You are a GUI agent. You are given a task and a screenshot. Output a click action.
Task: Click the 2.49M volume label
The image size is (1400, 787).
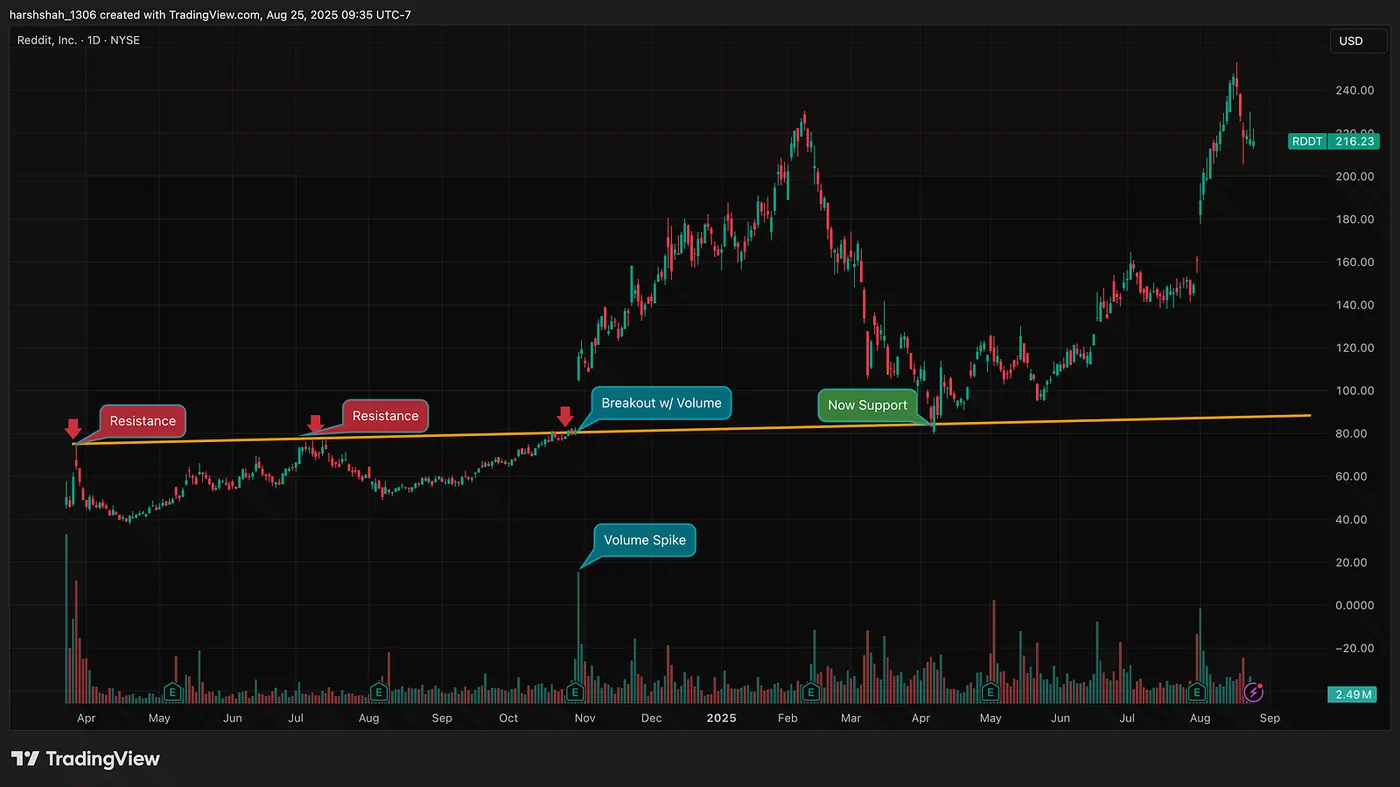(x=1353, y=694)
